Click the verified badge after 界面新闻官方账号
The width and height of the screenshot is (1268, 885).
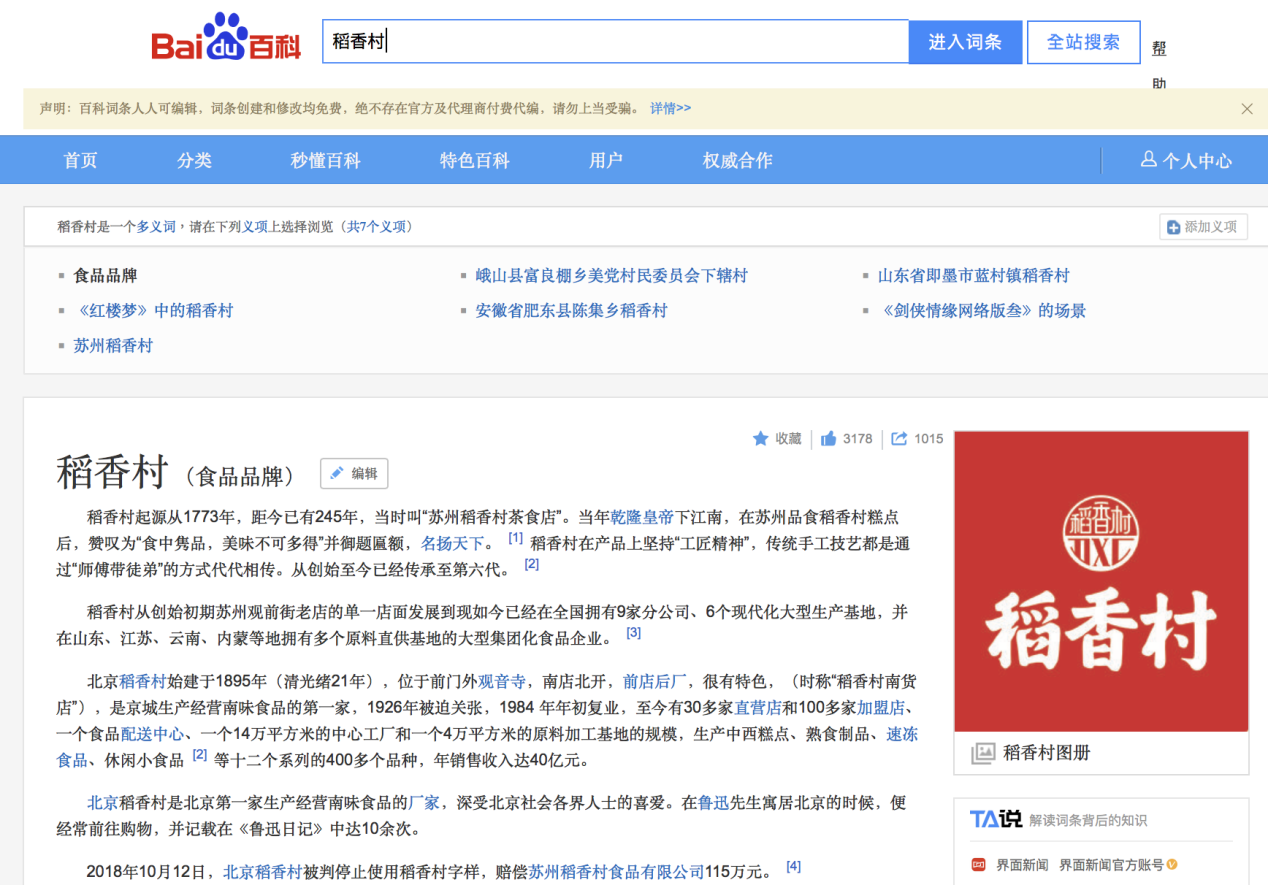click(1171, 865)
